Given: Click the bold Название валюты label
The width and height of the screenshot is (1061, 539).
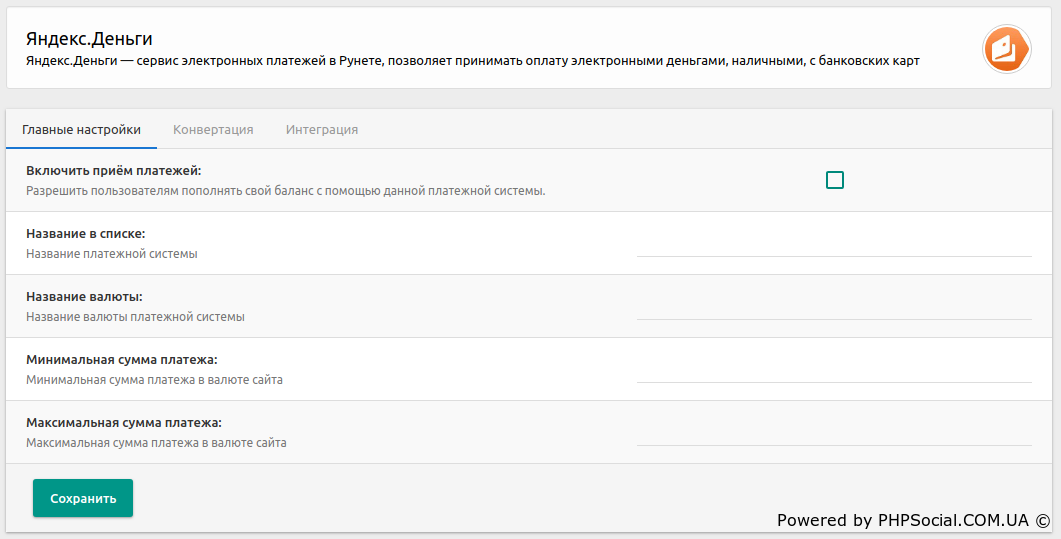Looking at the screenshot, I should click(84, 297).
